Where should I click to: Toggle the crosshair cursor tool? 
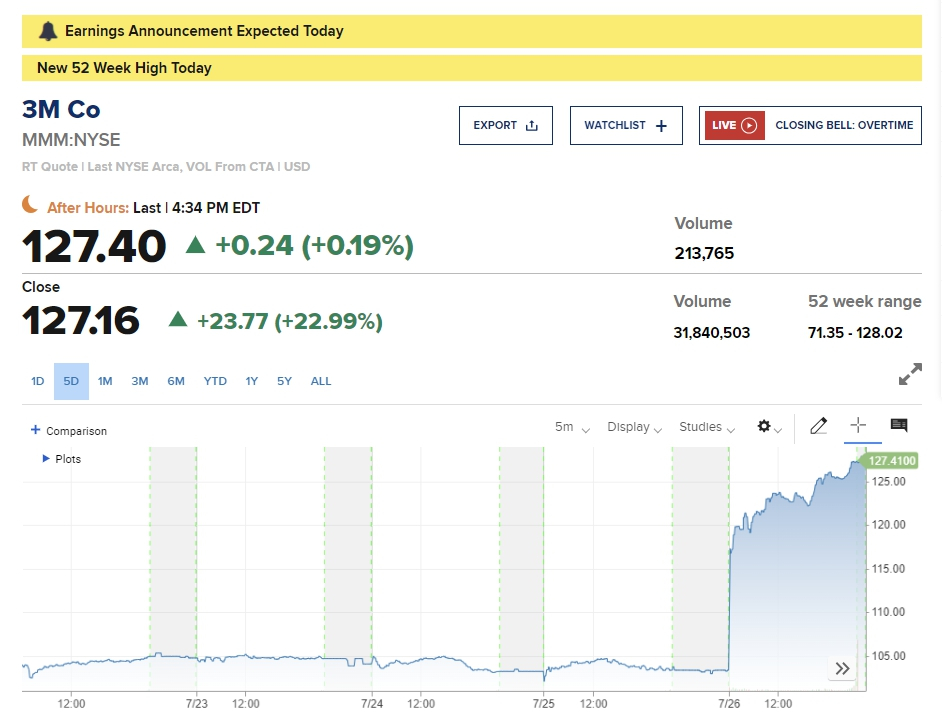coord(857,426)
